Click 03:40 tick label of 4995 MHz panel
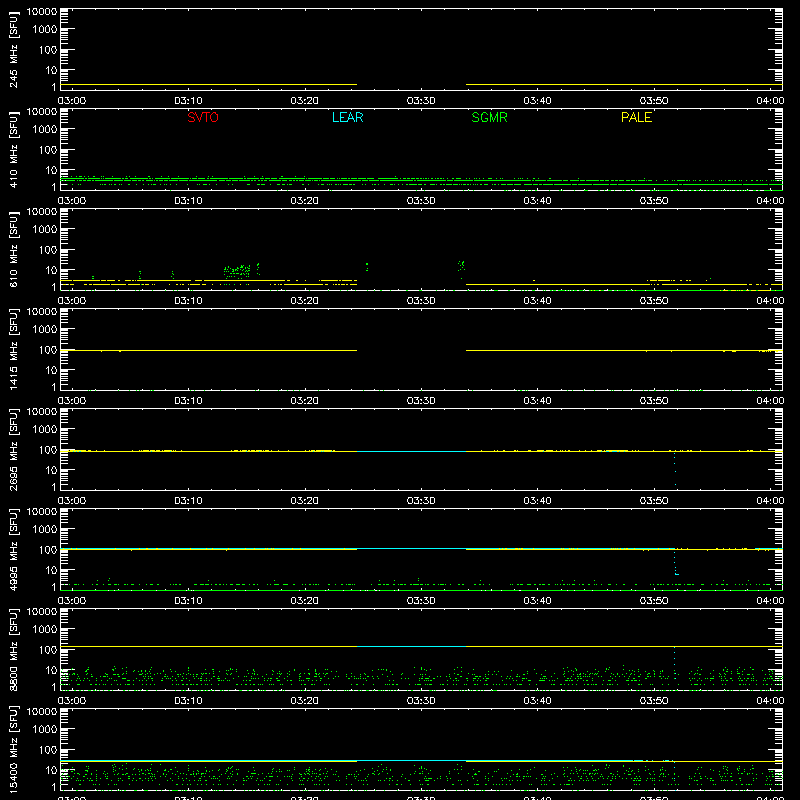Viewport: 800px width, 800px height. [537, 601]
